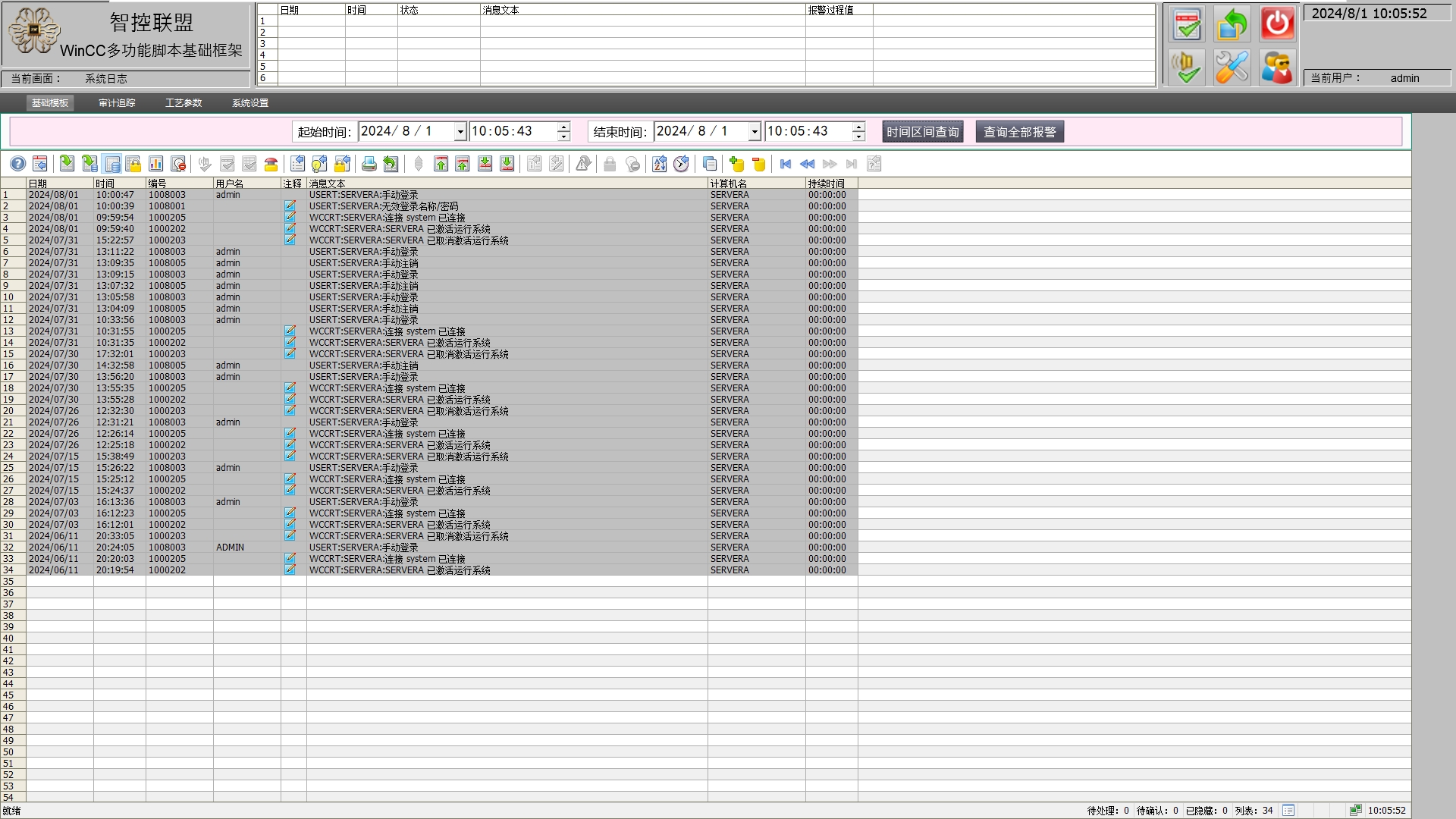Click the 时间区间查询 button
This screenshot has height=819, width=1456.
click(922, 132)
